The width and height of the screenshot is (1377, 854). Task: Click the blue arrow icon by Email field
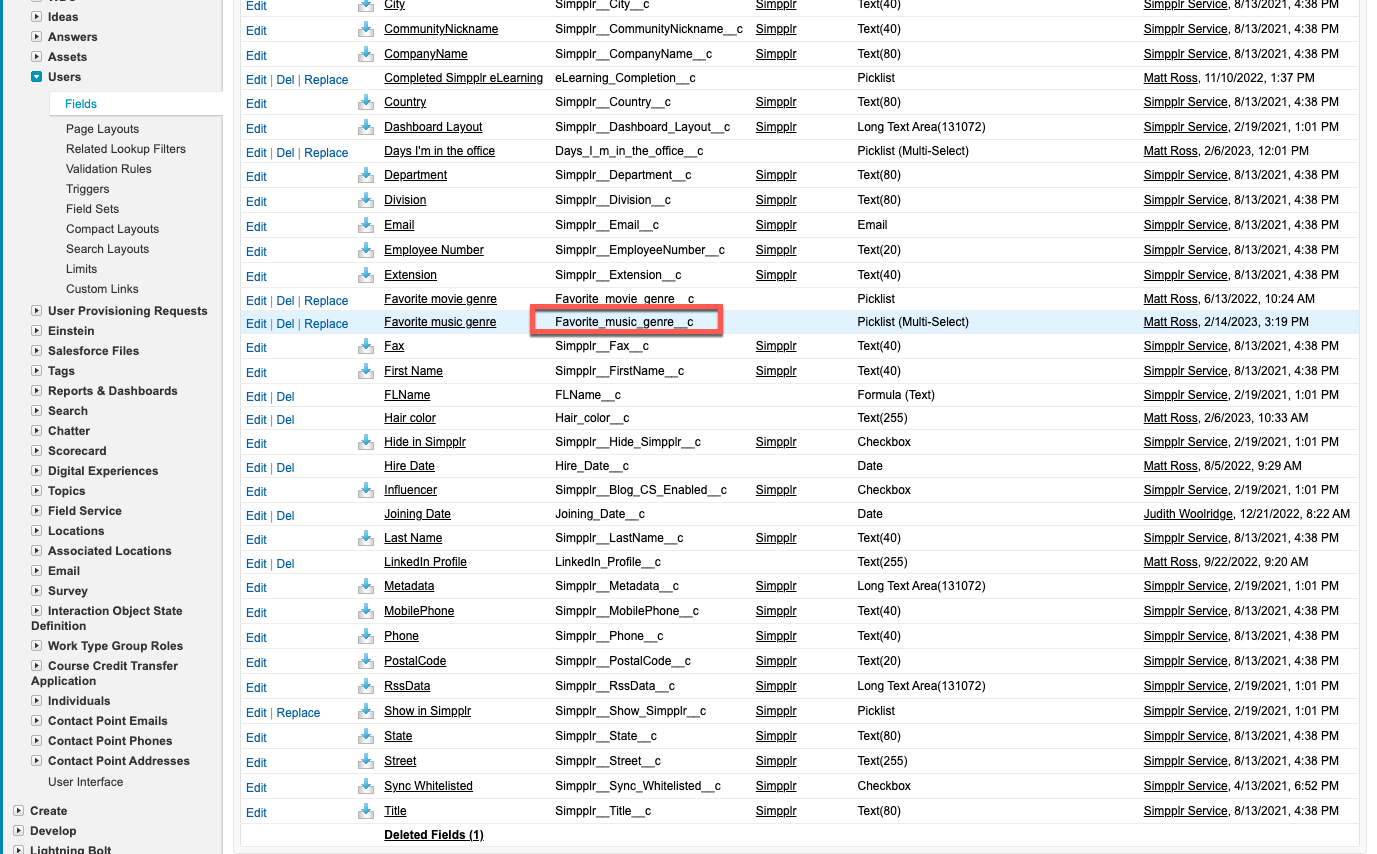click(366, 224)
